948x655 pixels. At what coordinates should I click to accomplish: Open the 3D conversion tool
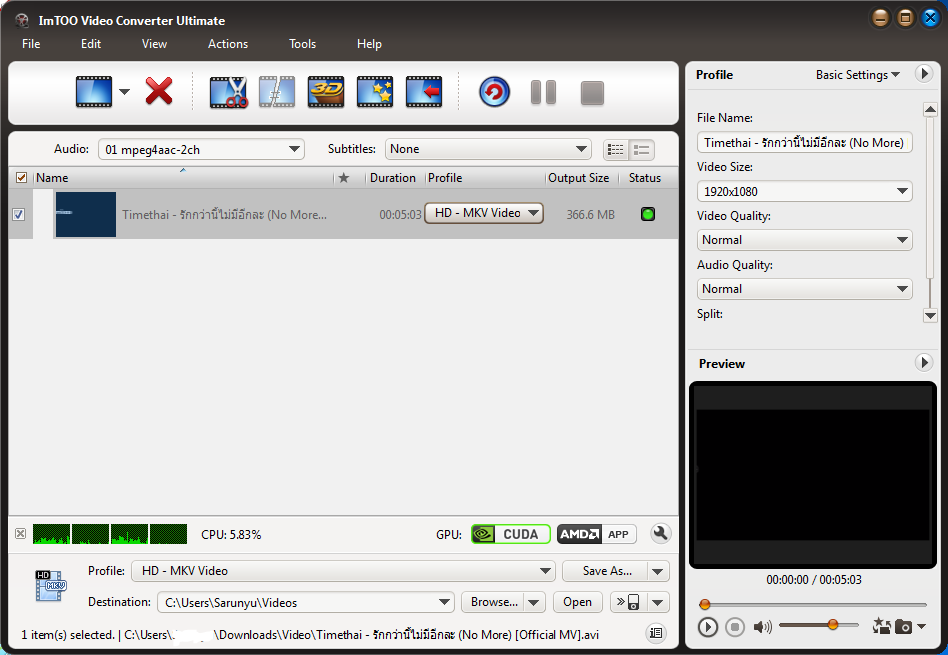(326, 92)
